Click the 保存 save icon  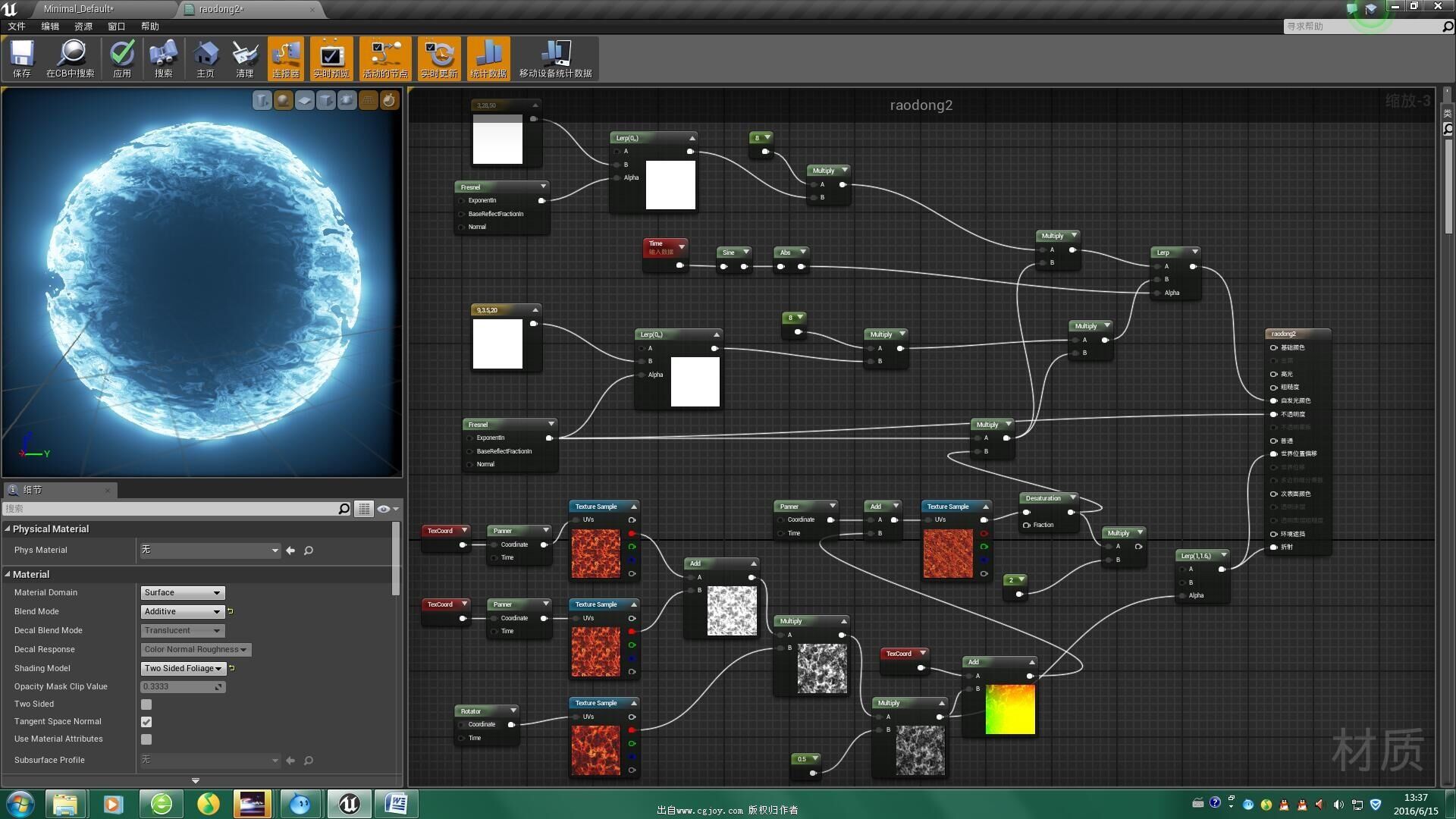(22, 58)
